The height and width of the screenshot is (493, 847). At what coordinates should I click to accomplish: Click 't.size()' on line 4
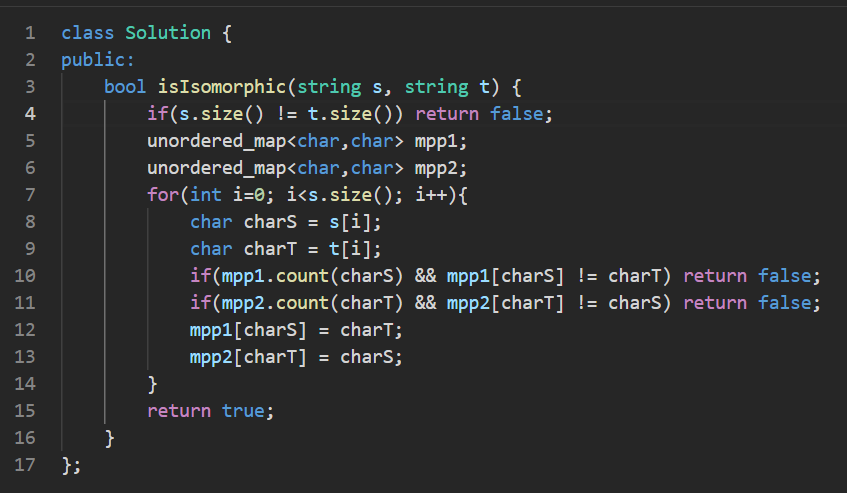[355, 114]
